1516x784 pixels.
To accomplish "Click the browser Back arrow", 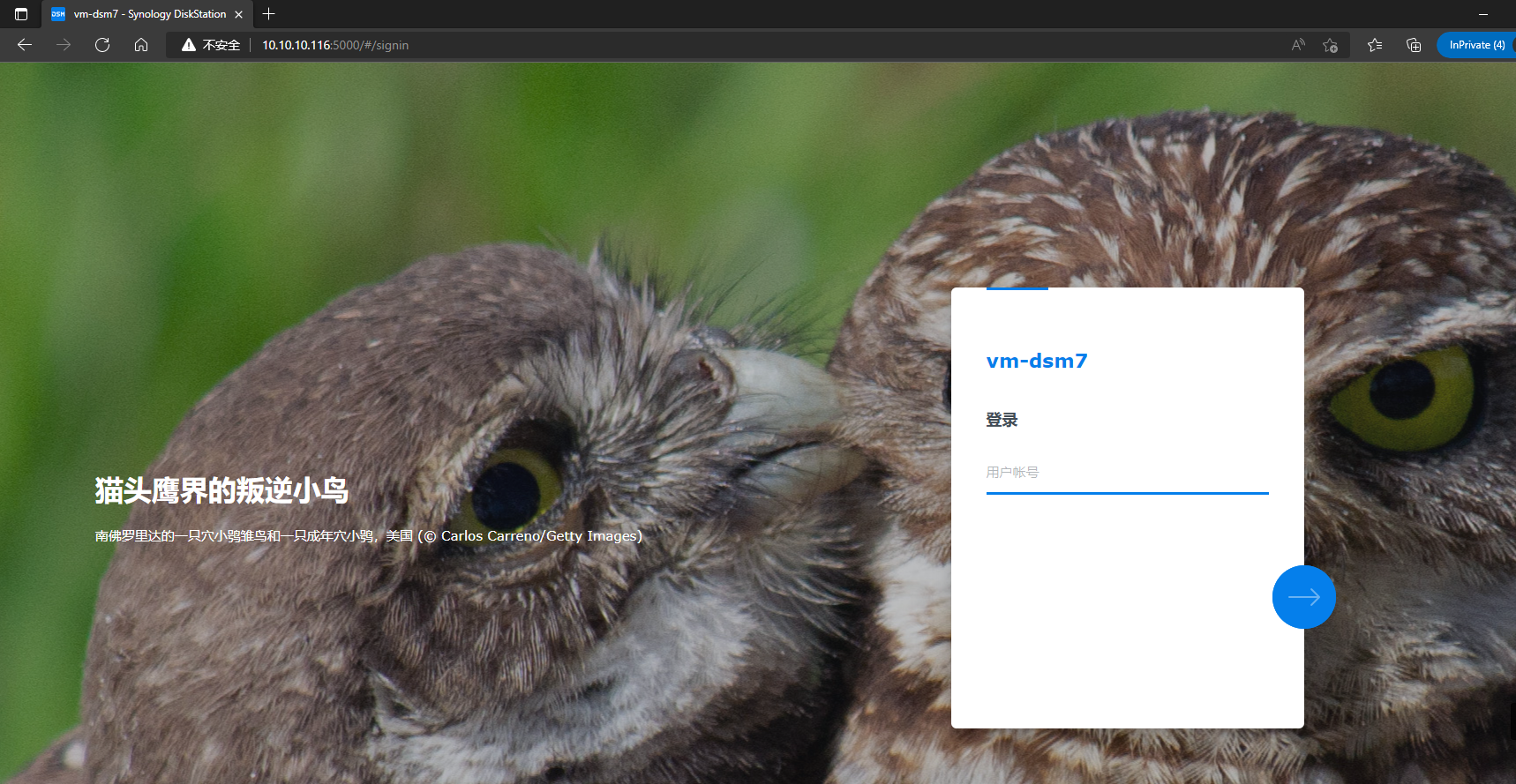I will (x=25, y=45).
